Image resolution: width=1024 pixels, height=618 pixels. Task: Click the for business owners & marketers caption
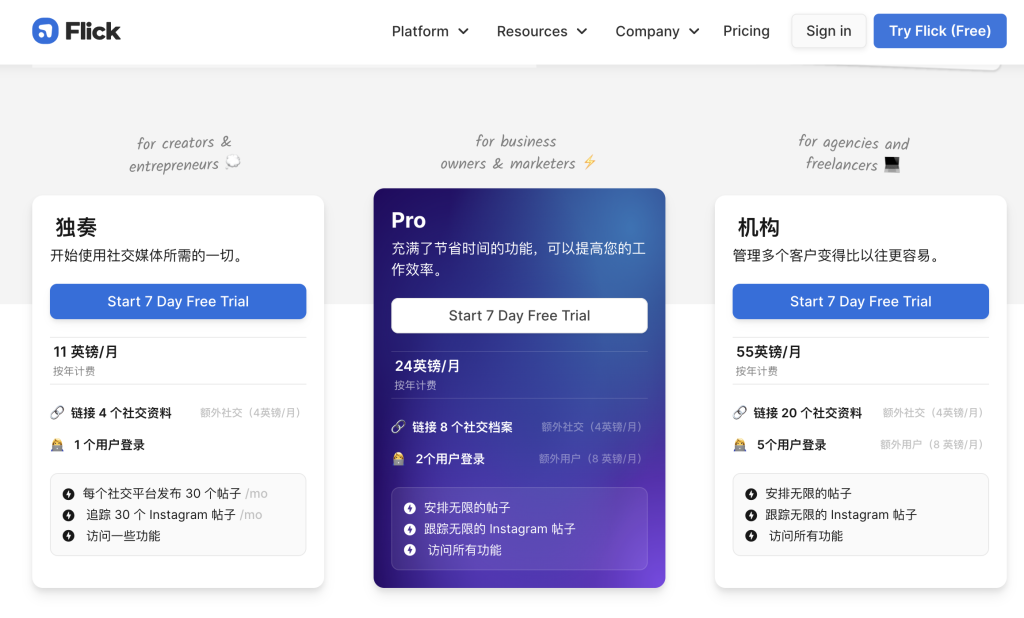coord(518,152)
